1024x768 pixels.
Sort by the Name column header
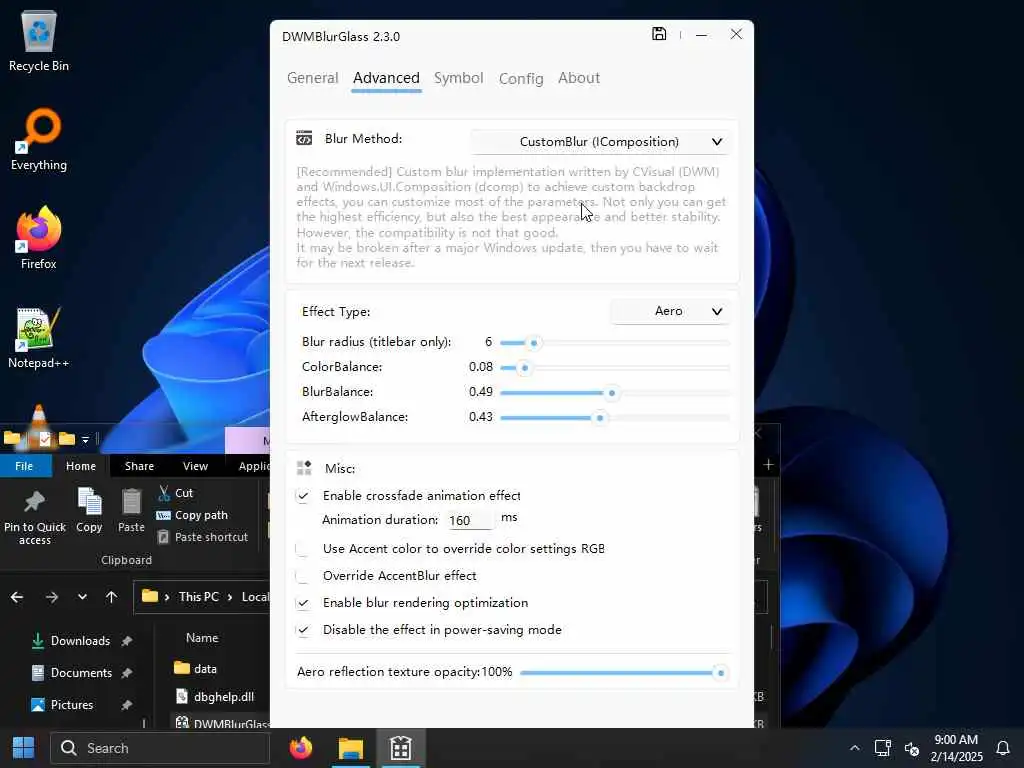pos(202,638)
